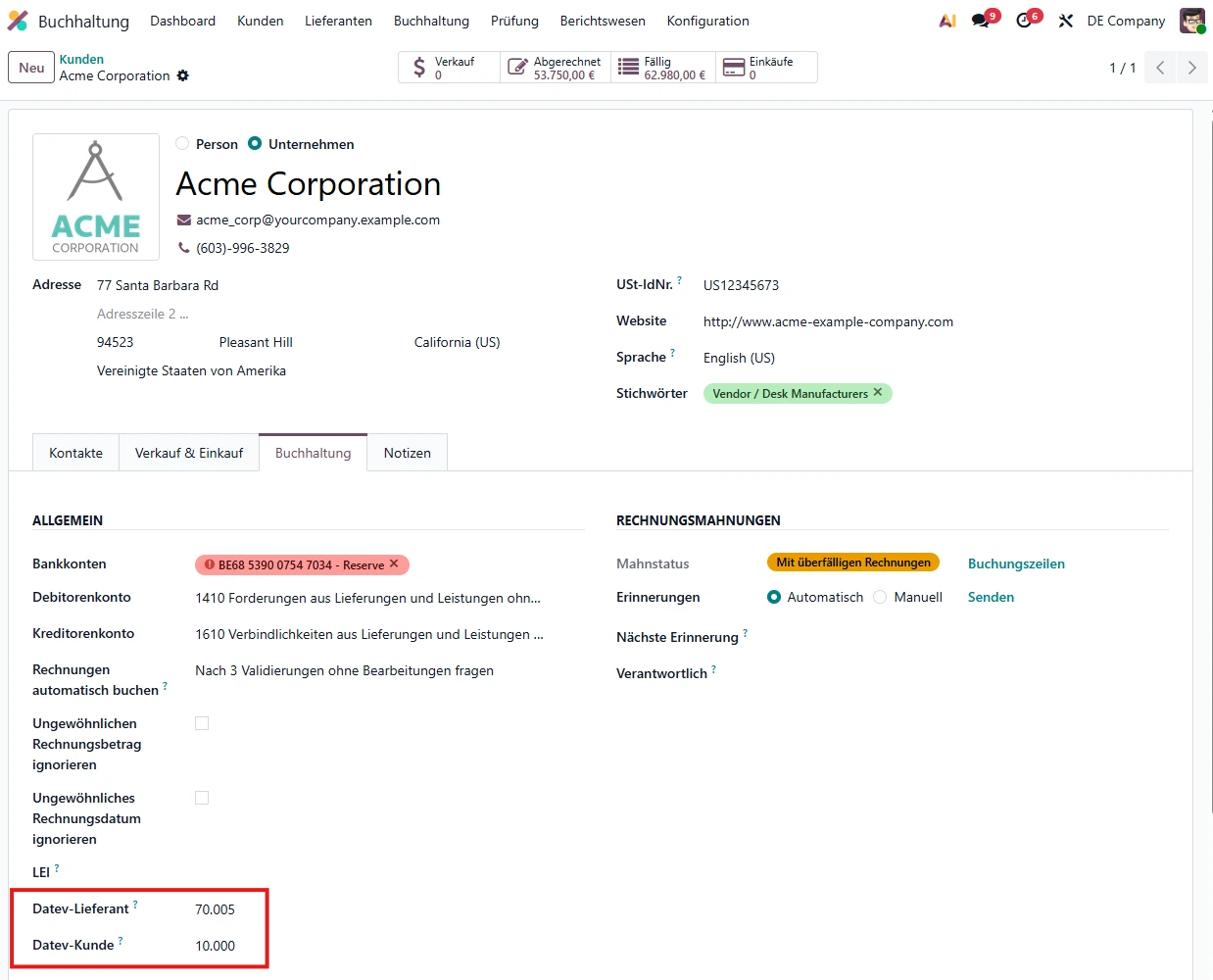Edit the Datev-Kunde value 10.000
Screen dimensions: 1213x980
click(215, 946)
